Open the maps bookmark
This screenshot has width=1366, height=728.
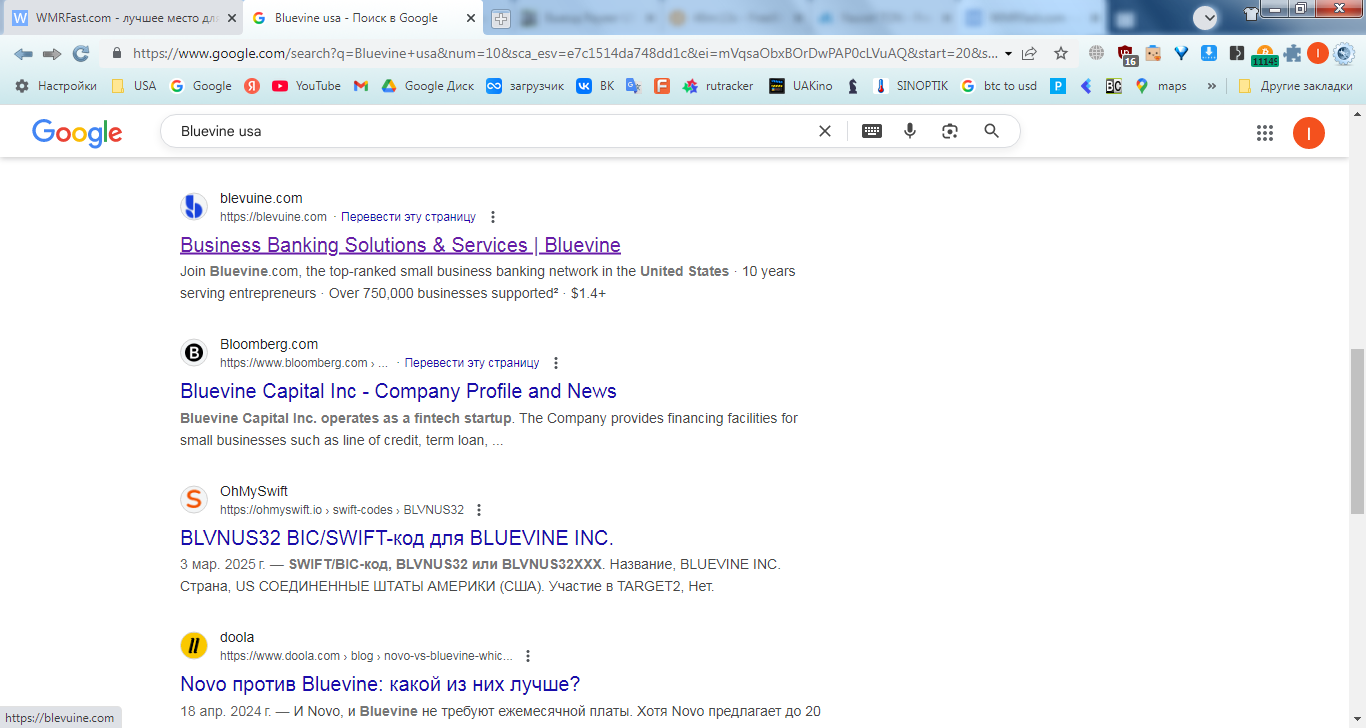click(x=1161, y=86)
